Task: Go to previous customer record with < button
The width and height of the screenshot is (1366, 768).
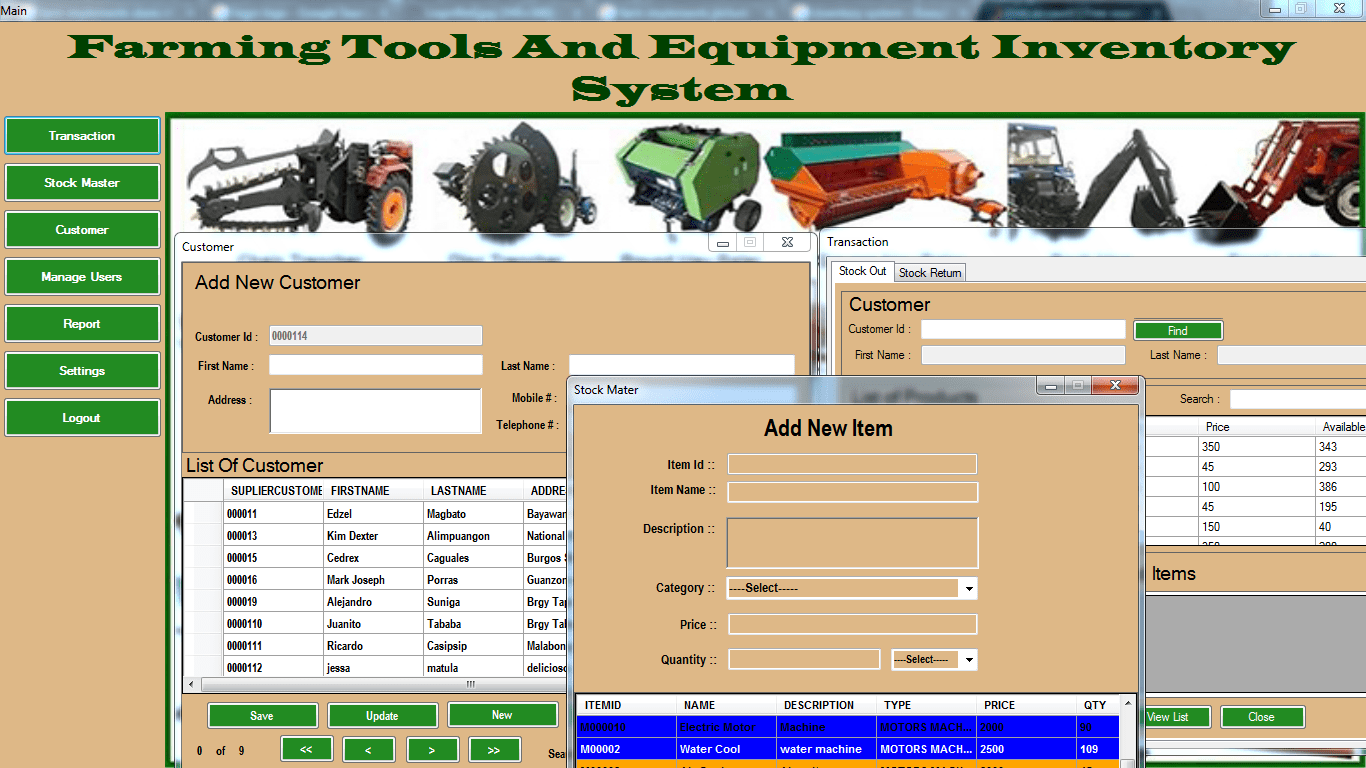Action: 369,750
